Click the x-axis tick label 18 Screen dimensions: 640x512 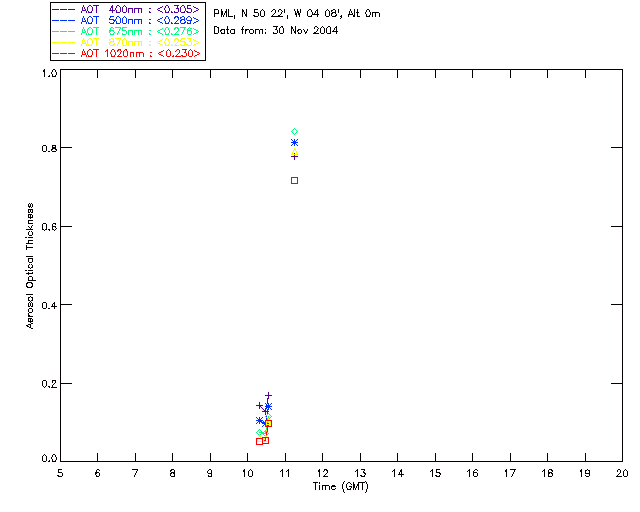tap(547, 473)
